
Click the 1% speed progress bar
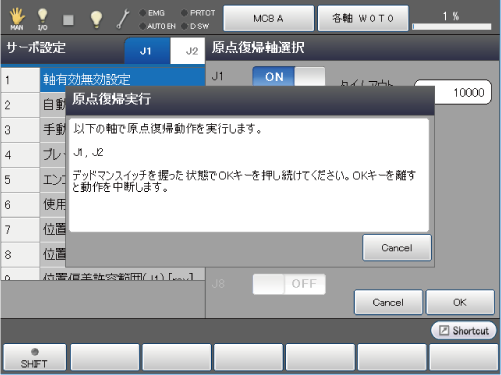[x=452, y=27]
